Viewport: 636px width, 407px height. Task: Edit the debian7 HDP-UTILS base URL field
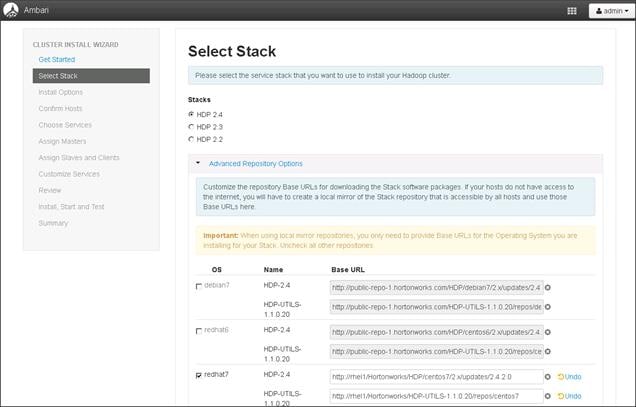pyautogui.click(x=436, y=307)
